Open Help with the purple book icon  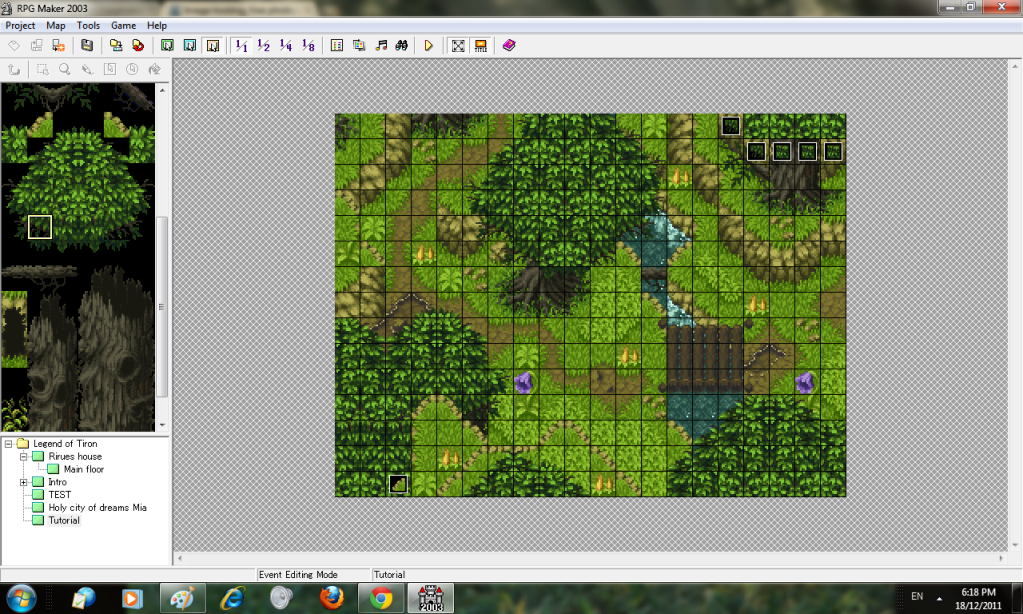click(x=509, y=45)
